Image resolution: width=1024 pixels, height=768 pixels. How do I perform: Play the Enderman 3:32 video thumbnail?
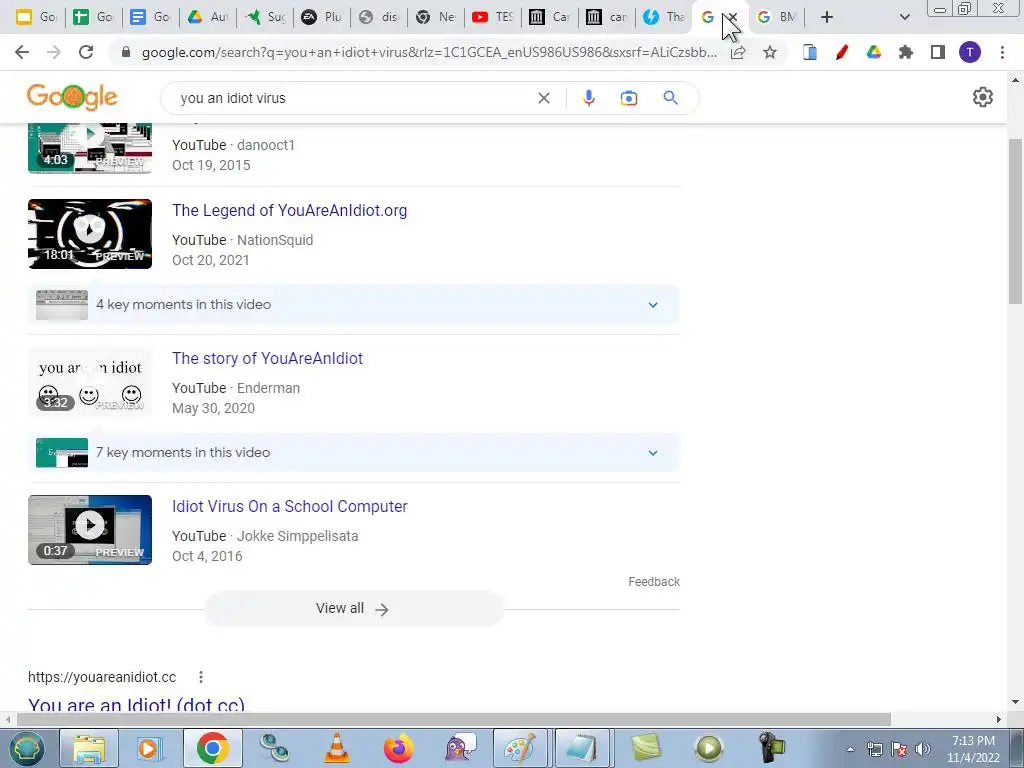tap(90, 382)
